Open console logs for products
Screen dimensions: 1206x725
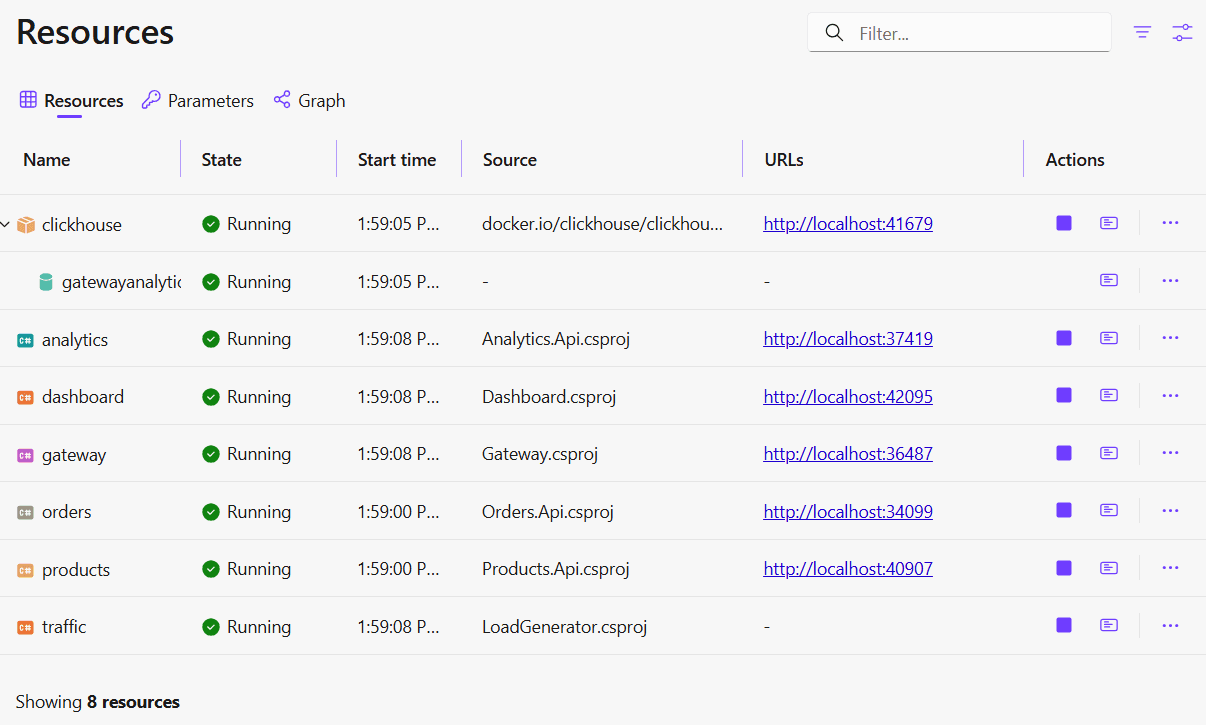click(1109, 568)
